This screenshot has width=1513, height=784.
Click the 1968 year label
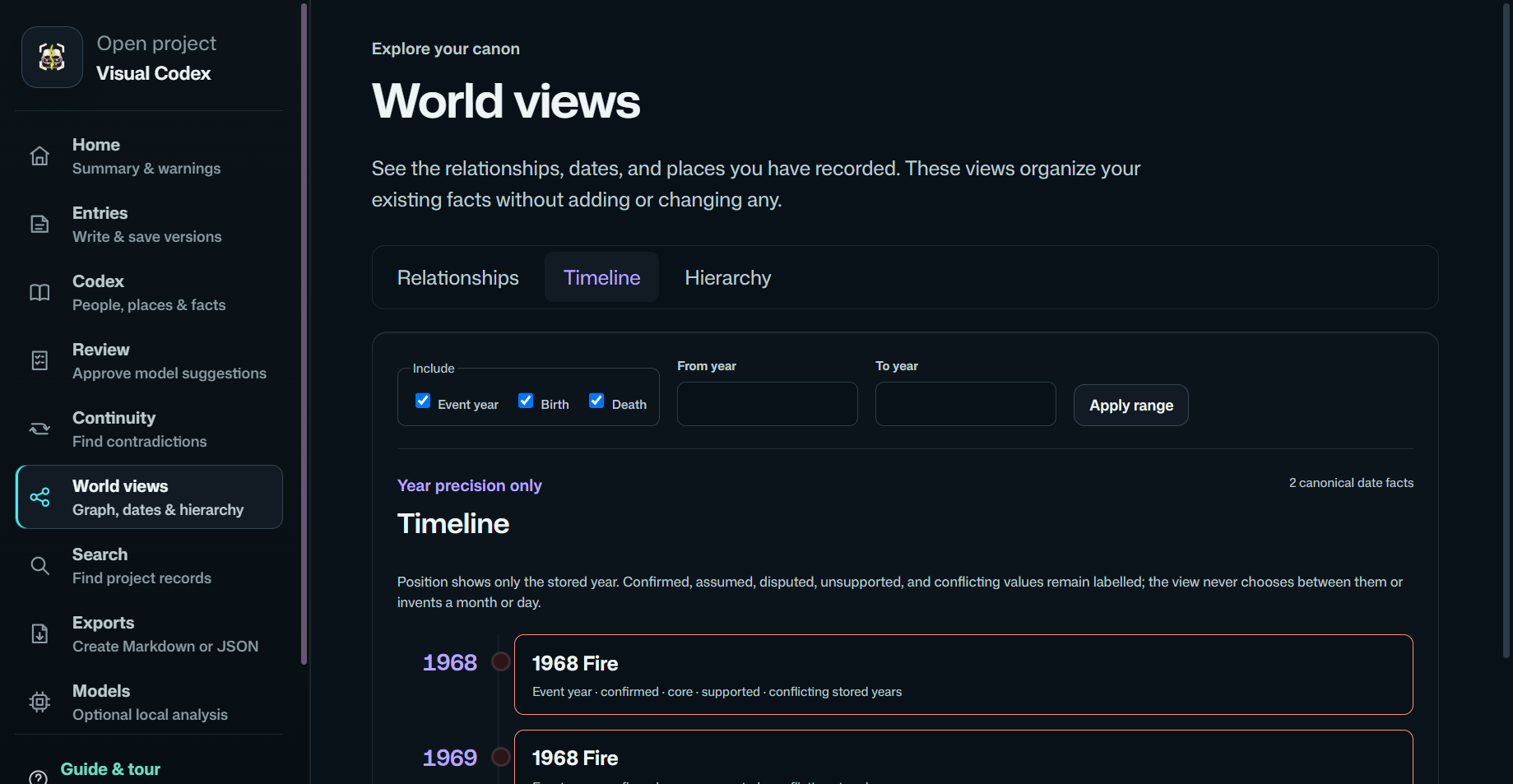(450, 662)
